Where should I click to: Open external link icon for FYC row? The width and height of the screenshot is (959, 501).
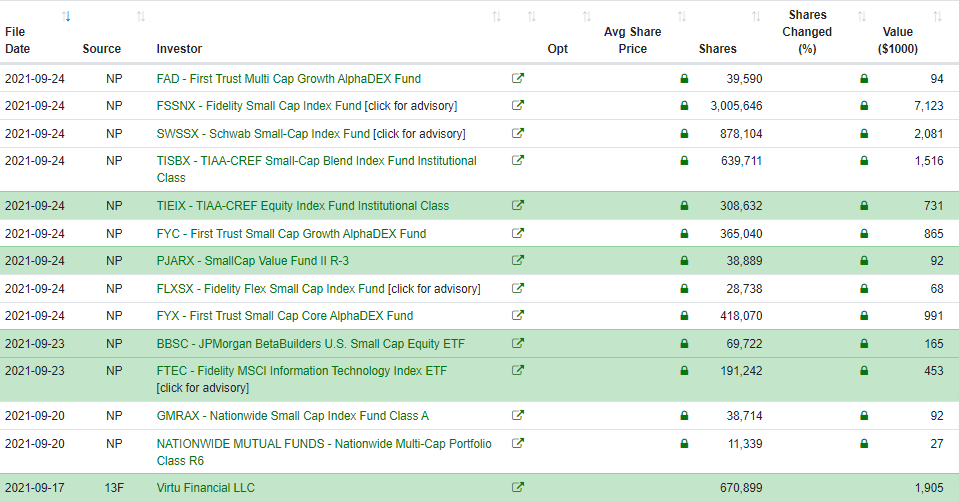pyautogui.click(x=517, y=233)
